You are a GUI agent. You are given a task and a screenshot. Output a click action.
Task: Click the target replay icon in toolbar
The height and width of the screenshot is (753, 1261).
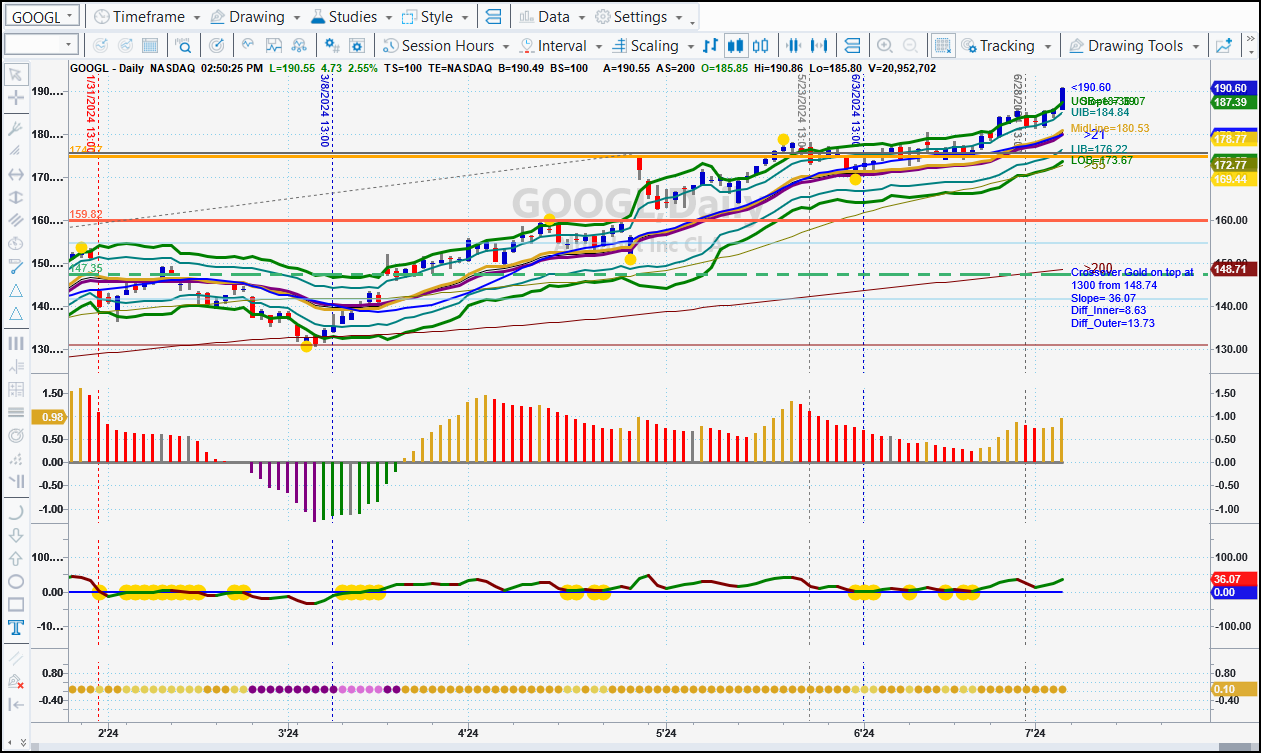pos(218,46)
